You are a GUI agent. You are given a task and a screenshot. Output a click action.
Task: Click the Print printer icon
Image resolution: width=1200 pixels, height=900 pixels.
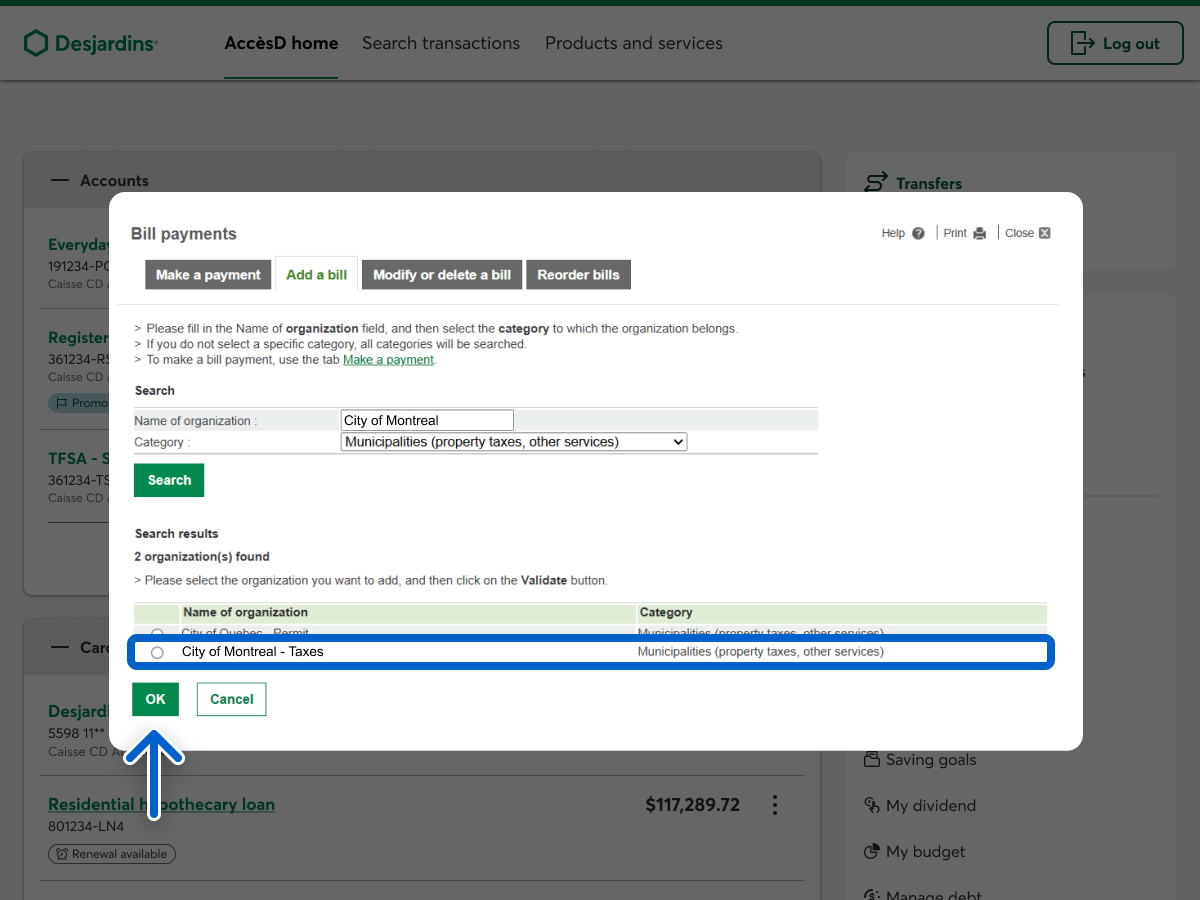point(979,233)
